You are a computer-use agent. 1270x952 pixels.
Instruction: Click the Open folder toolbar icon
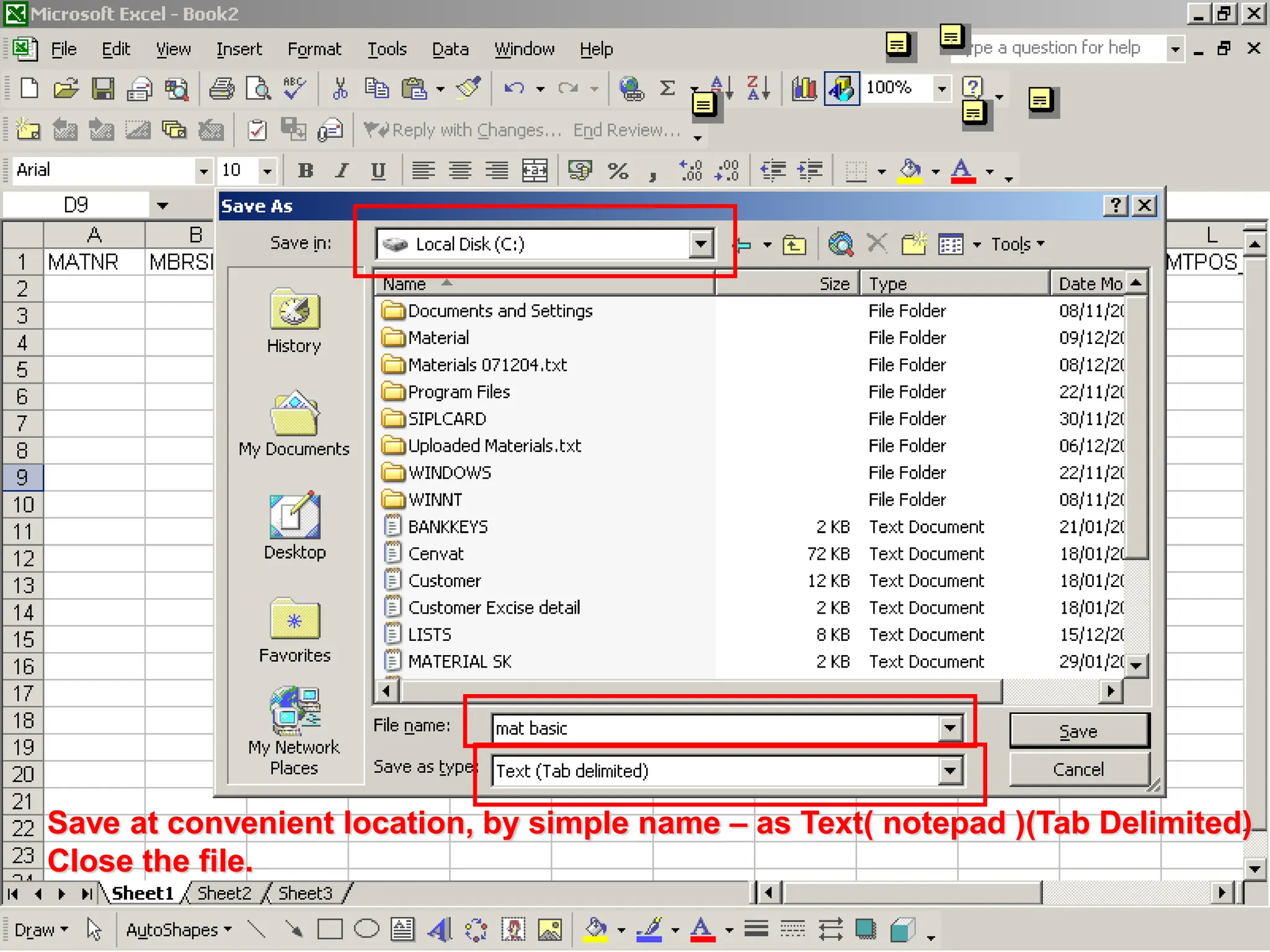coord(66,89)
